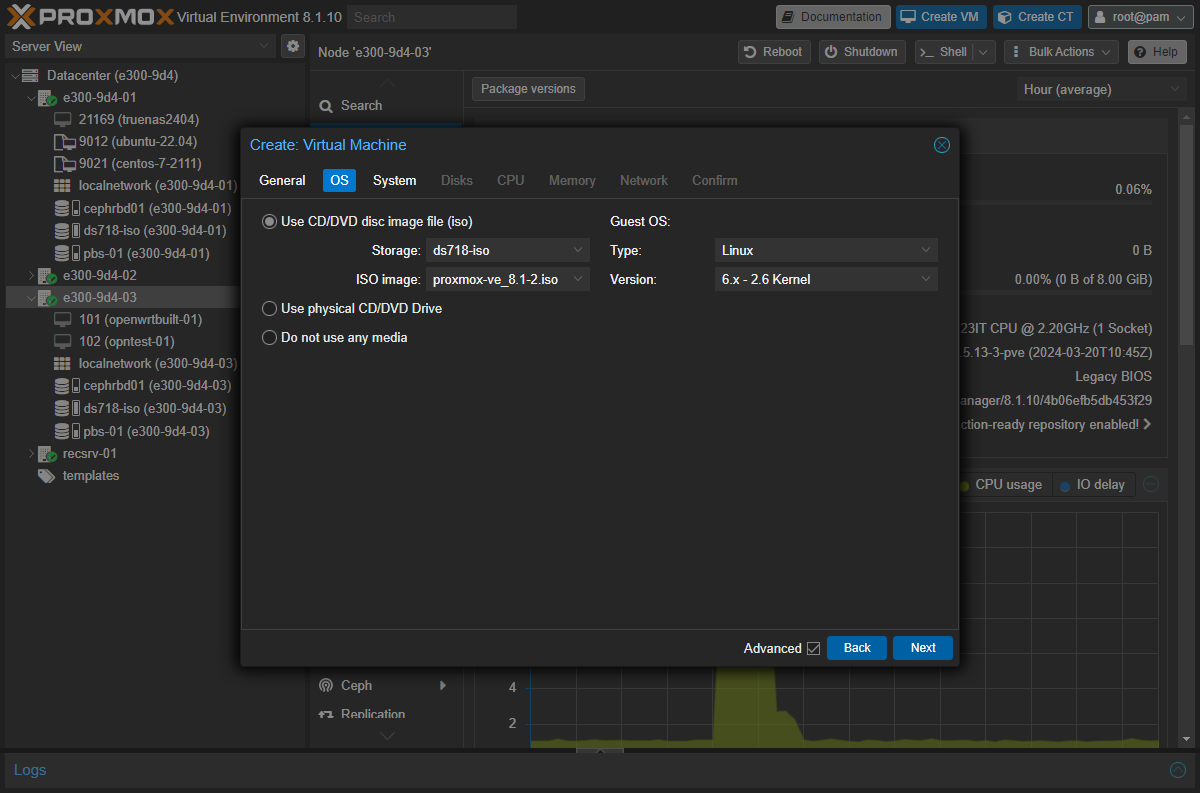The image size is (1200, 793).
Task: Click the Proxmox logo
Action: point(91,16)
